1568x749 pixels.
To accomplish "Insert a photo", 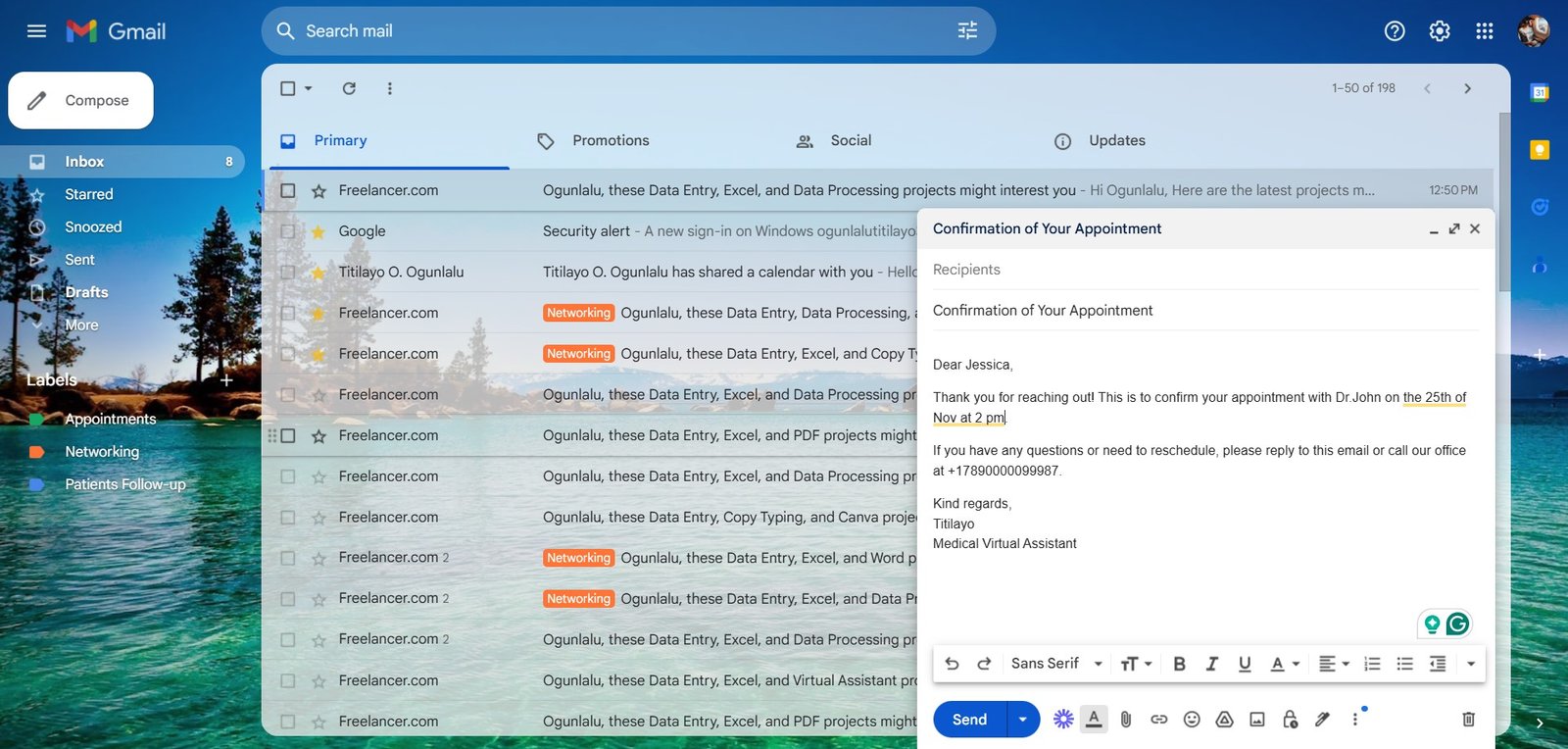I will (1257, 720).
